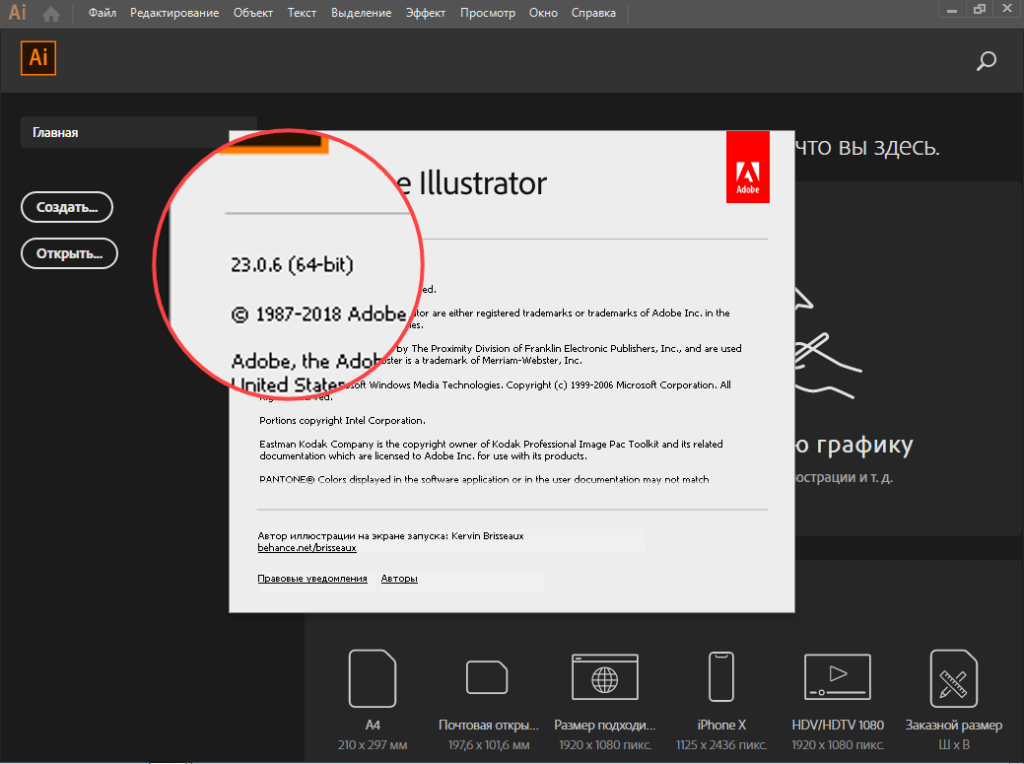Screen dimensions: 1024x764
Task: Click the 210 x 297 мм size label
Action: (x=372, y=745)
